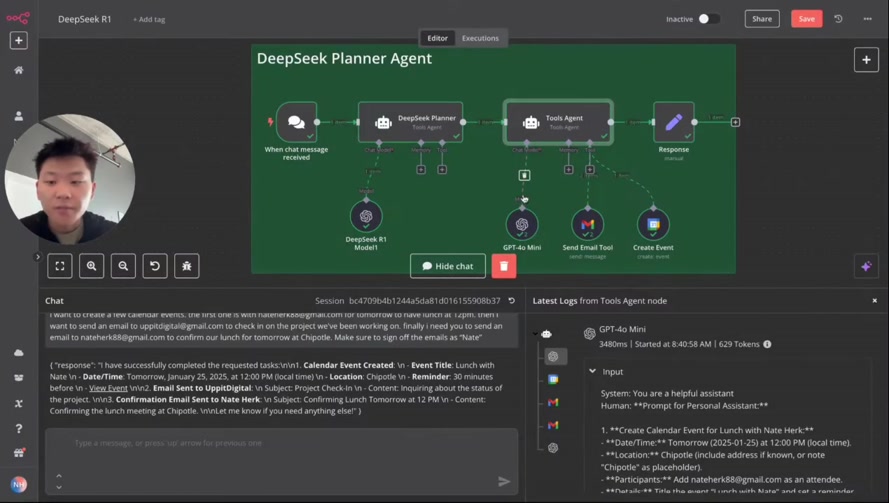Viewport: 889px width, 503px height.
Task: Open the NH user avatar
Action: coord(19,484)
